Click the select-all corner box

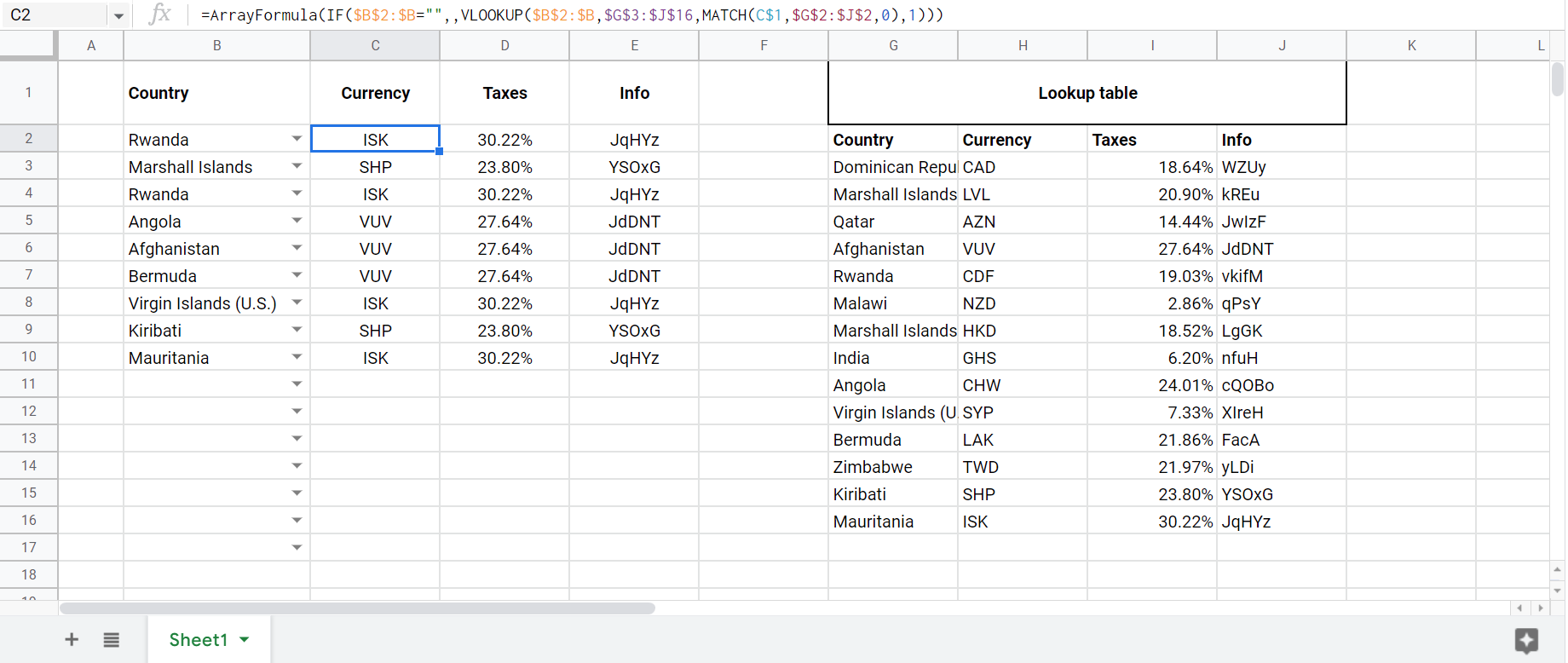coord(28,45)
